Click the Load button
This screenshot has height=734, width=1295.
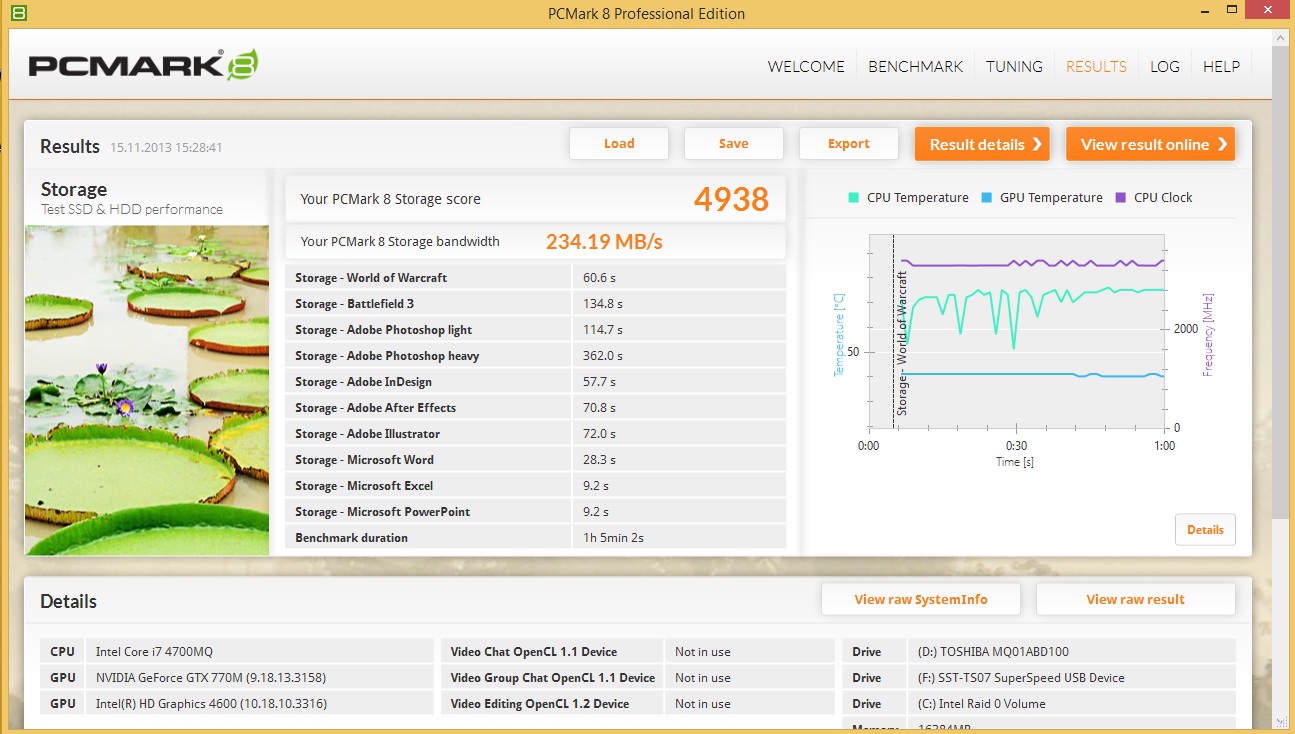[619, 144]
